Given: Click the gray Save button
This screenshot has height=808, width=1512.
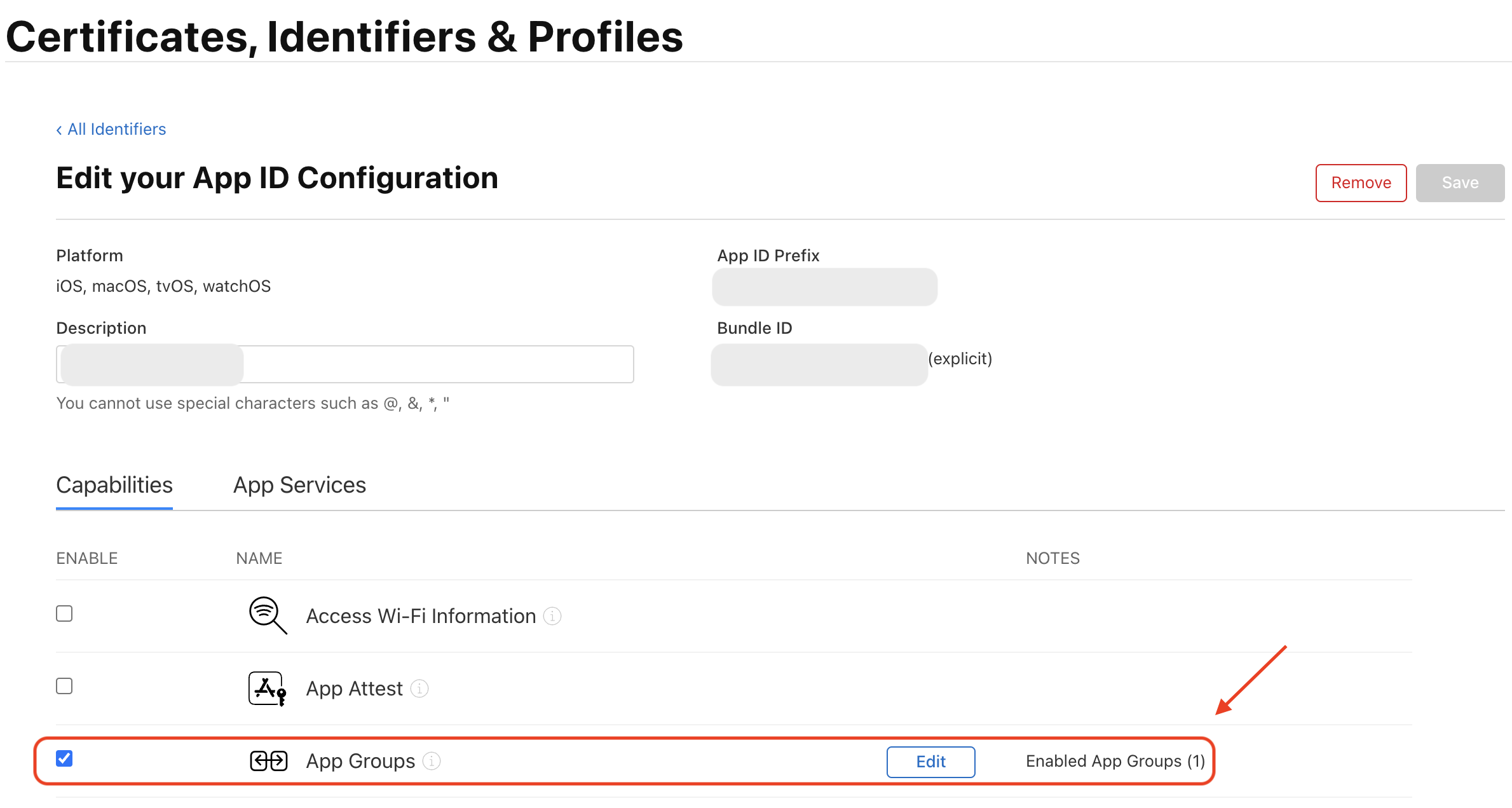Looking at the screenshot, I should click(x=1460, y=183).
